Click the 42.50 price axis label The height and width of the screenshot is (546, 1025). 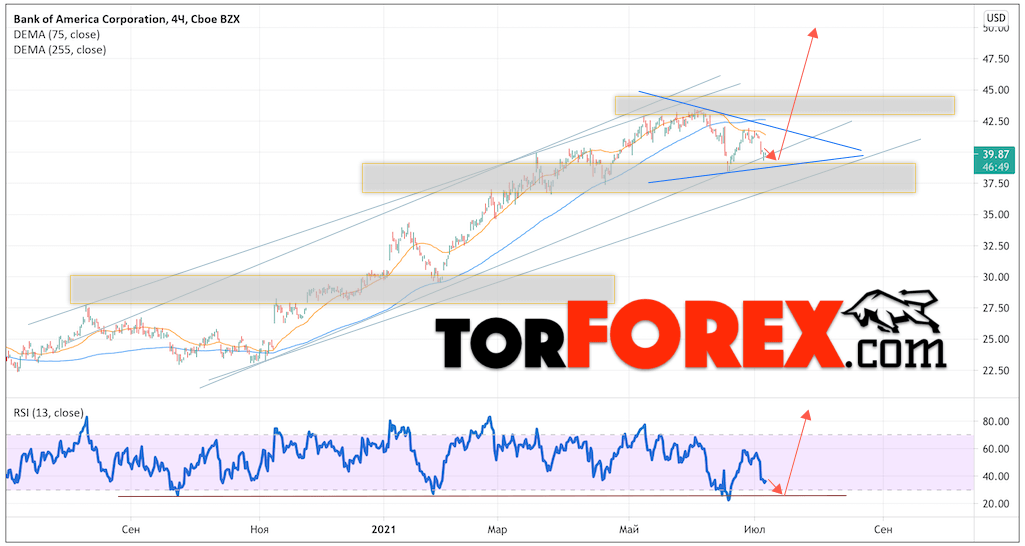pos(996,121)
